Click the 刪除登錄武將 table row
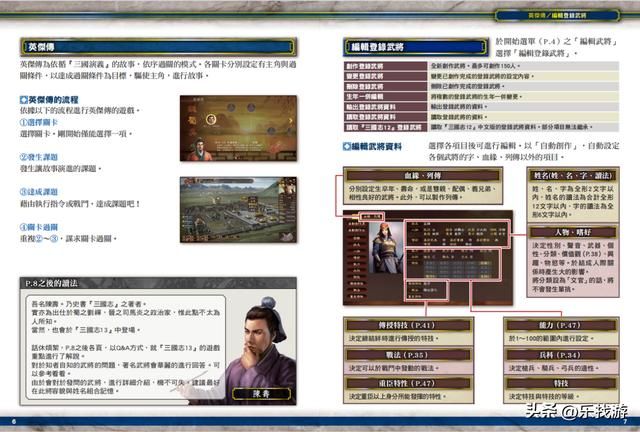Image resolution: width=640 pixels, height=432 pixels. [481, 86]
